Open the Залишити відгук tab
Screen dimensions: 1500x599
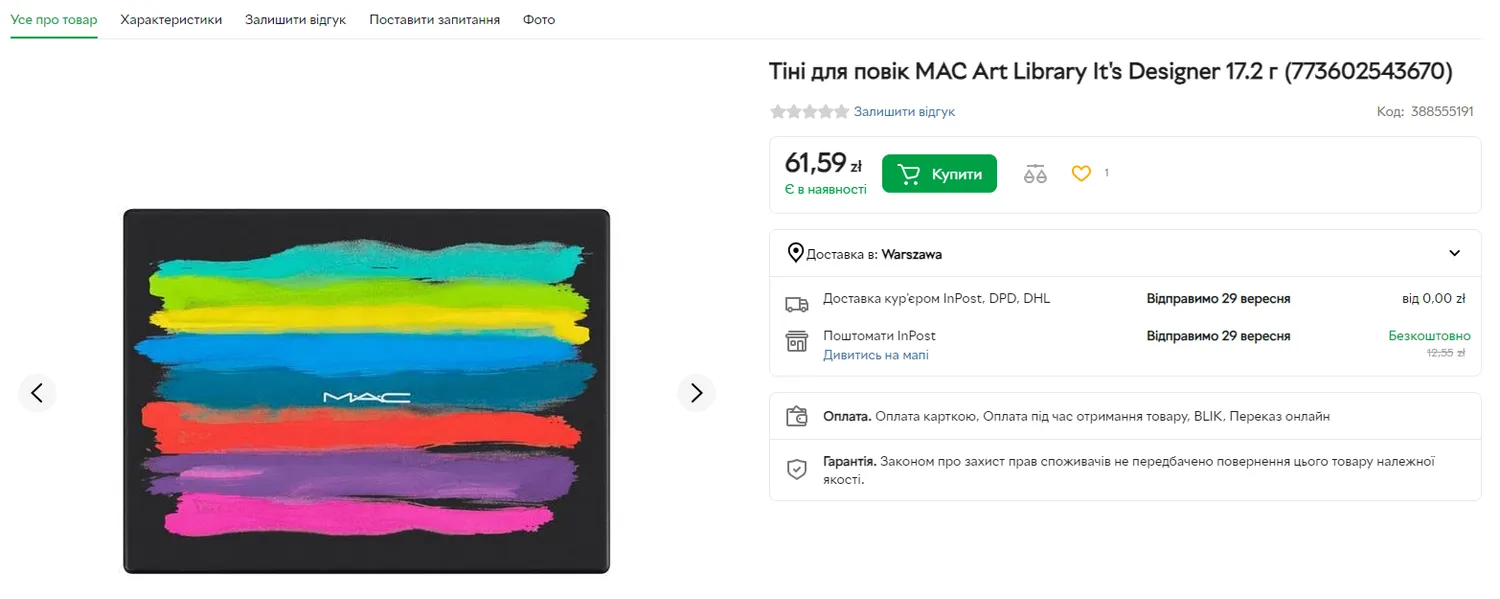(x=295, y=19)
